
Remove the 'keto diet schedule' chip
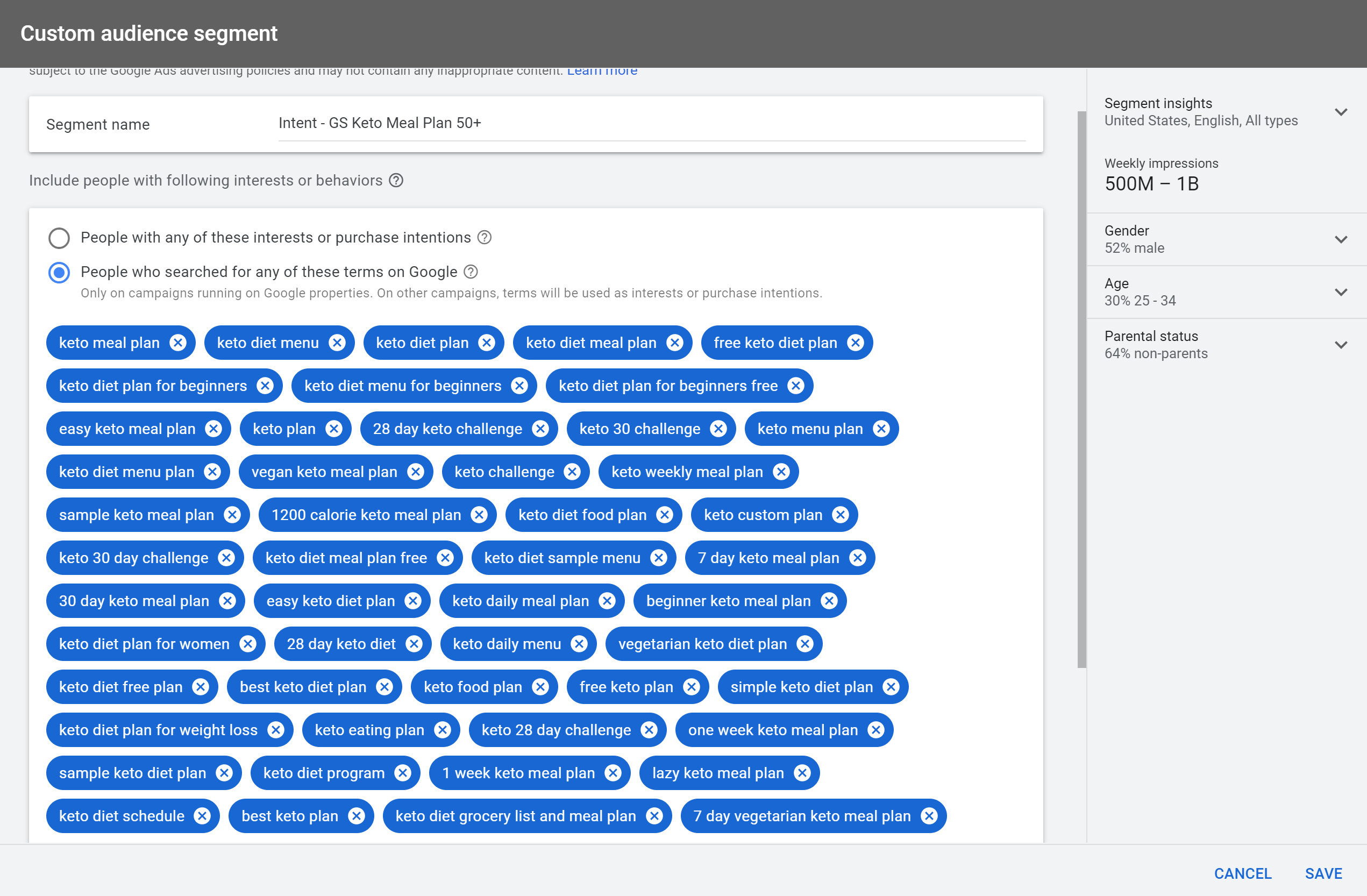(202, 816)
